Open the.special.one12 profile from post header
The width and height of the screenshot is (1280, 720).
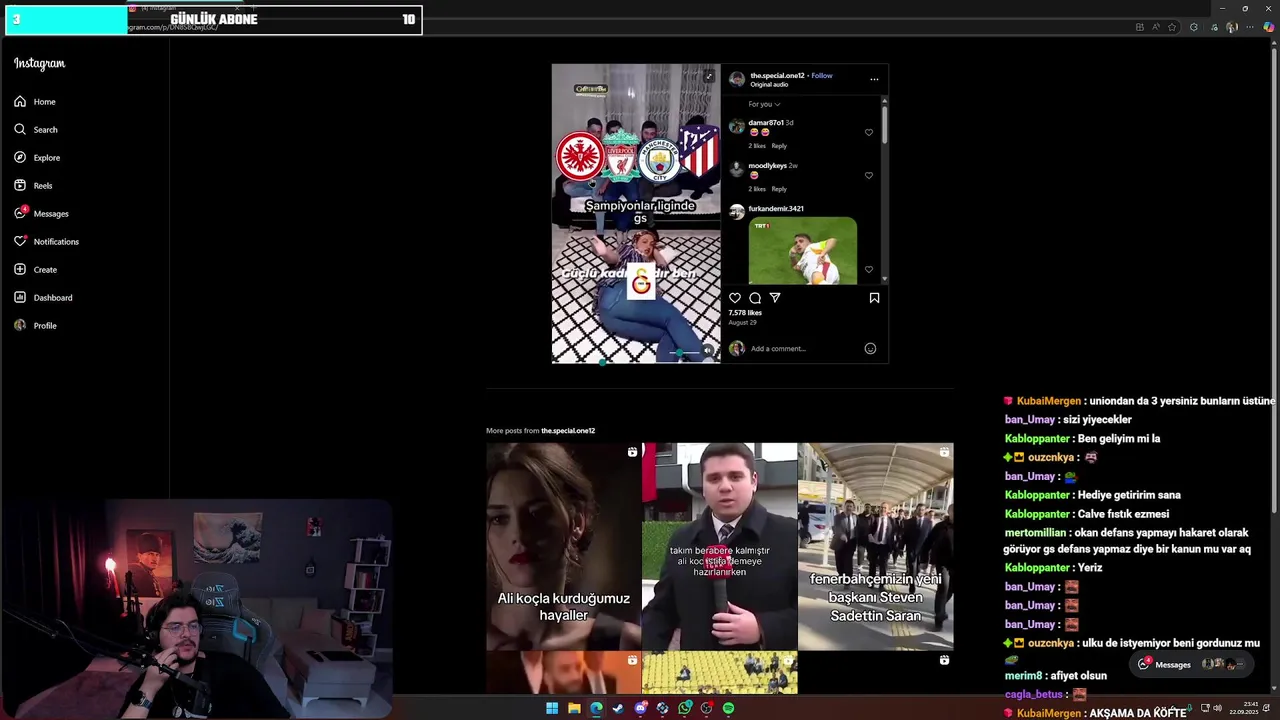pyautogui.click(x=777, y=76)
